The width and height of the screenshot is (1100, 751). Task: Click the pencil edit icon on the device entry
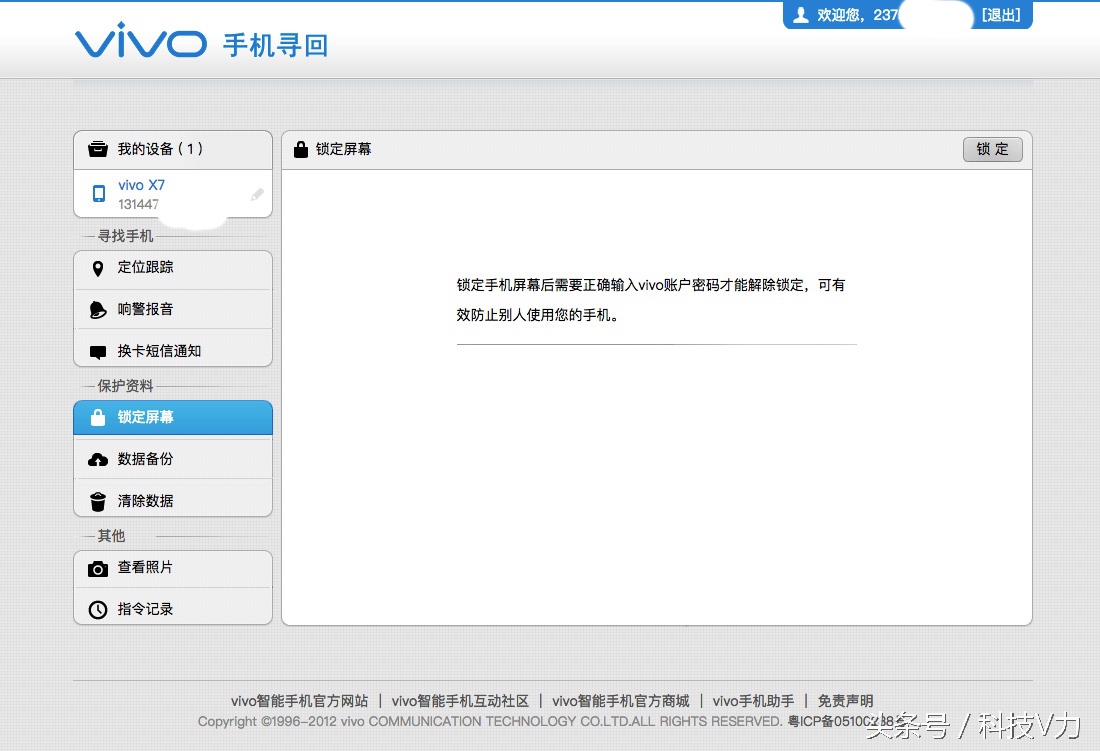257,195
